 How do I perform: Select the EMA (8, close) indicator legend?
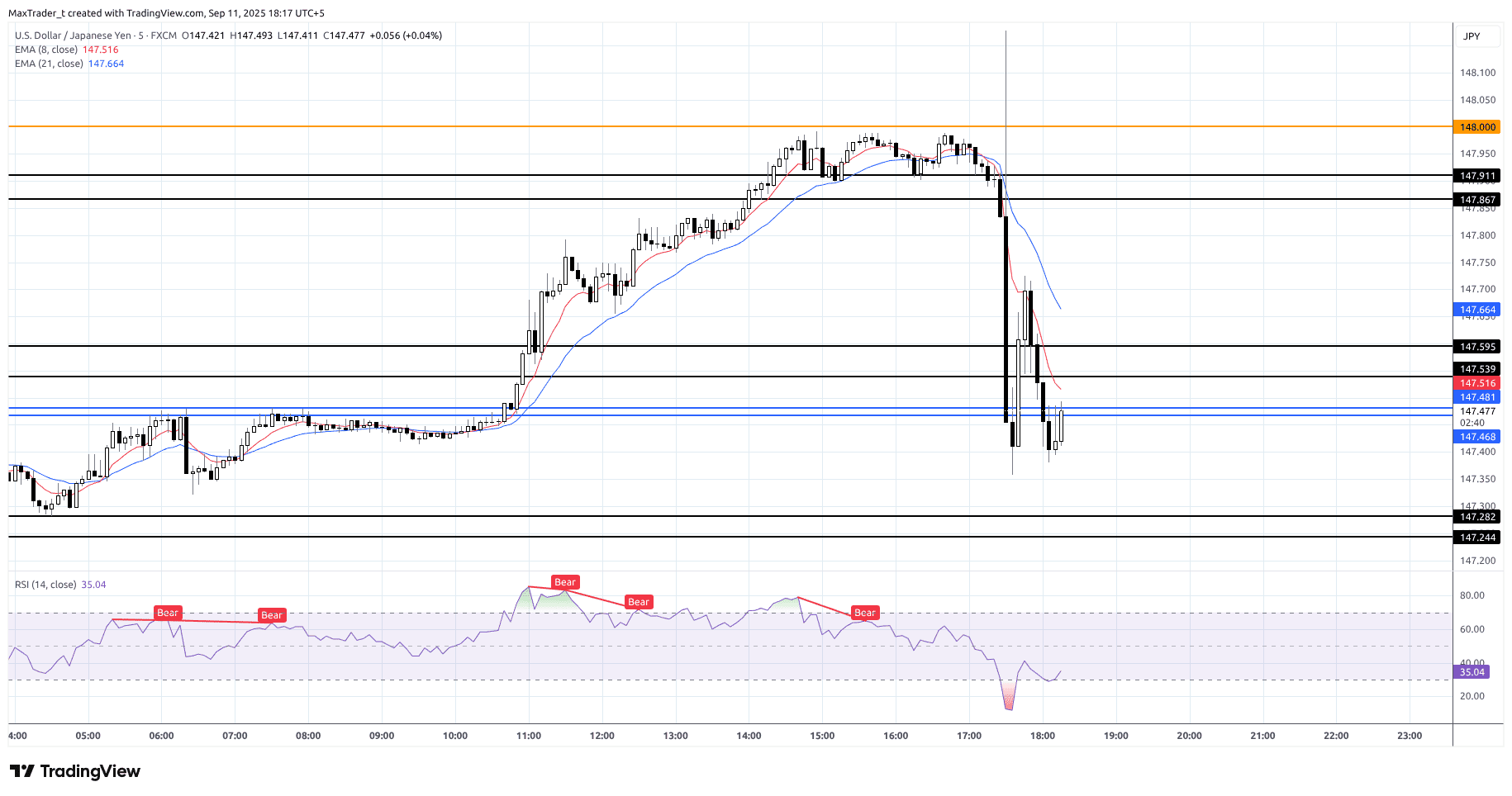click(x=46, y=50)
